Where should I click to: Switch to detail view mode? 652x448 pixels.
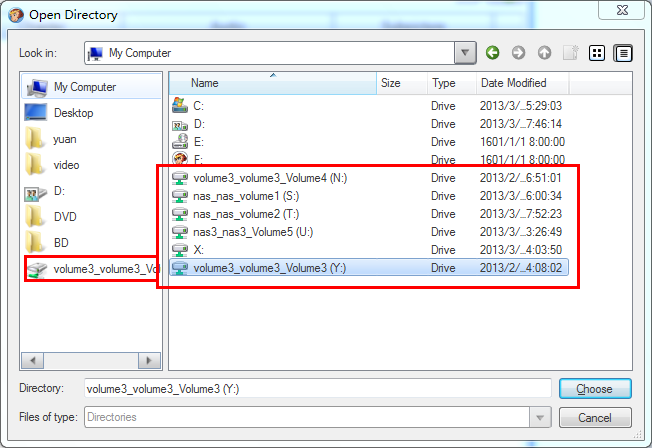(623, 53)
